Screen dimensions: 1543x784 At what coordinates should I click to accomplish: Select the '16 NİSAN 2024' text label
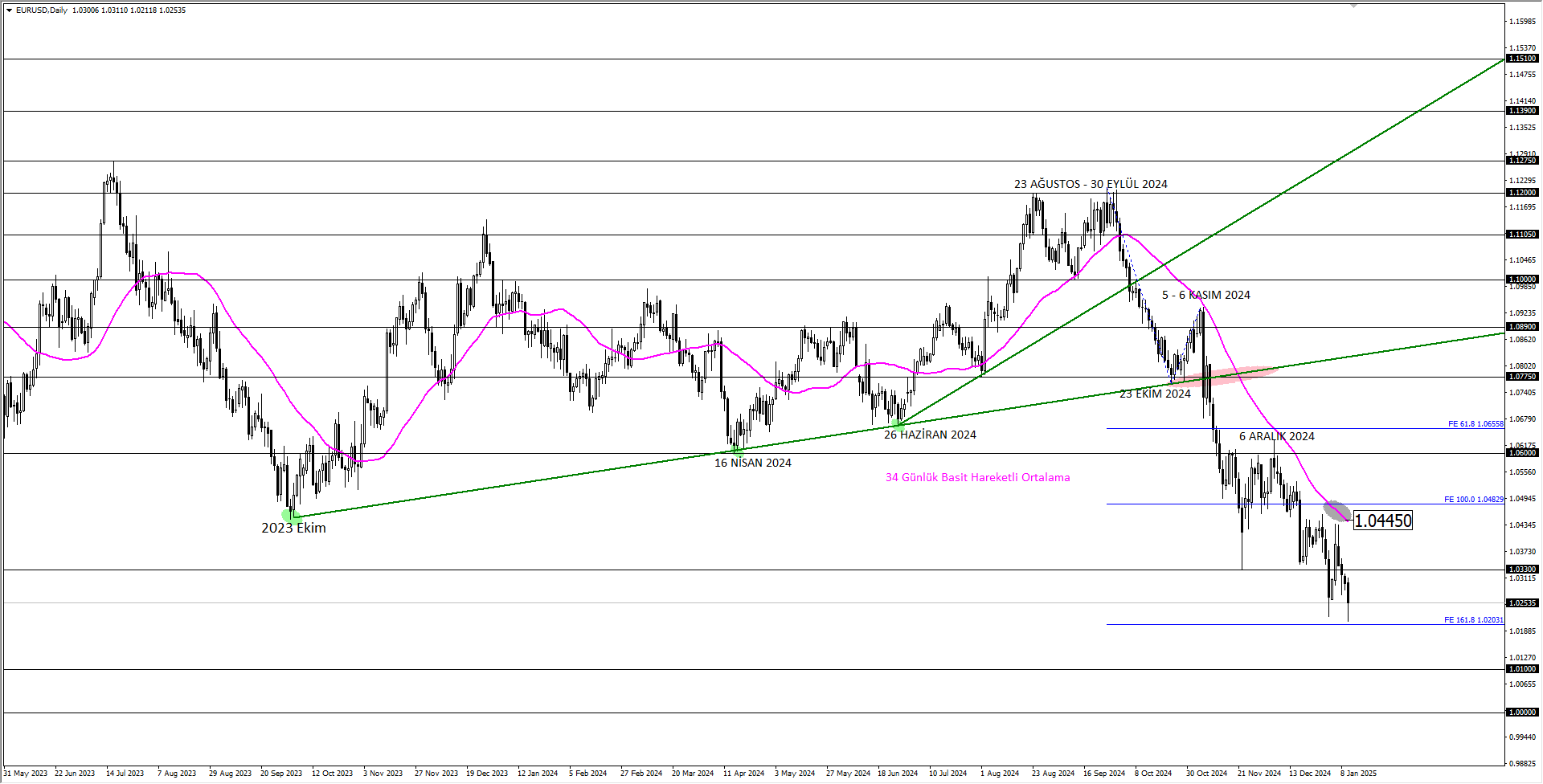tap(753, 463)
